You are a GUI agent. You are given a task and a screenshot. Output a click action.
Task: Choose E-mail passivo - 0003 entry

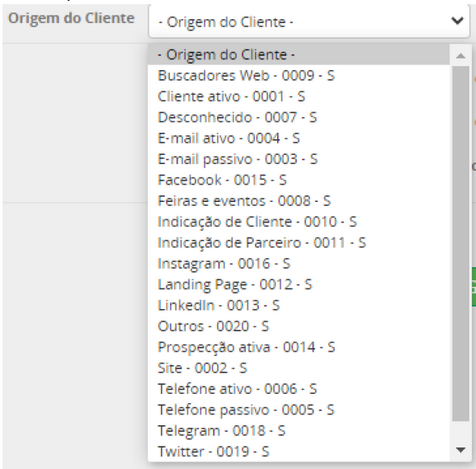299,159
